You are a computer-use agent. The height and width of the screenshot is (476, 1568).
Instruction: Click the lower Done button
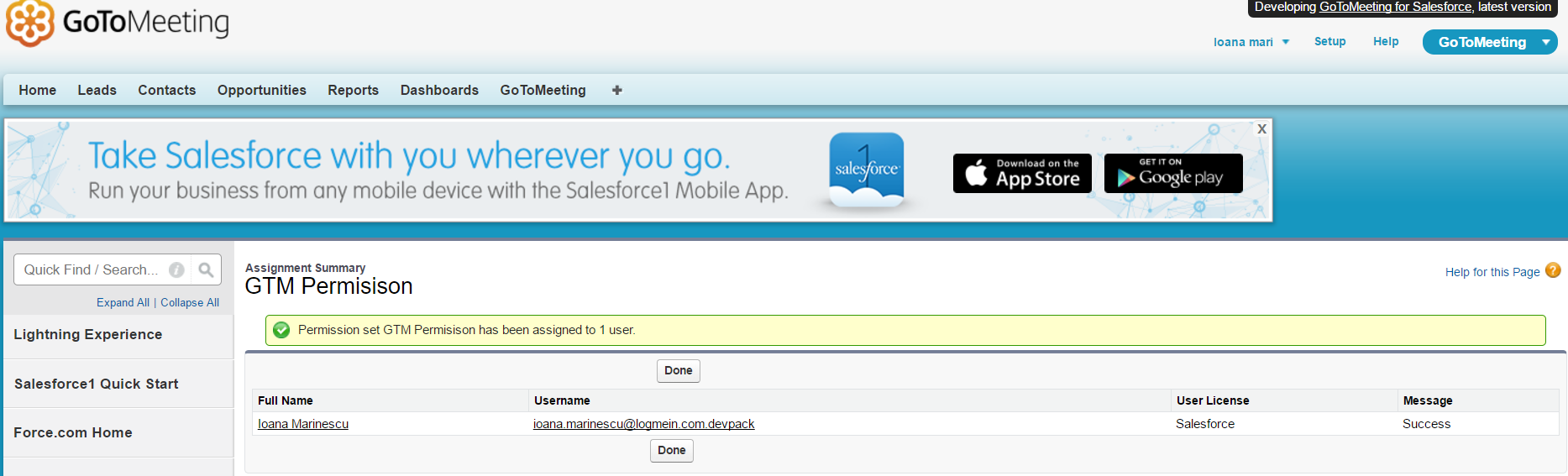672,450
